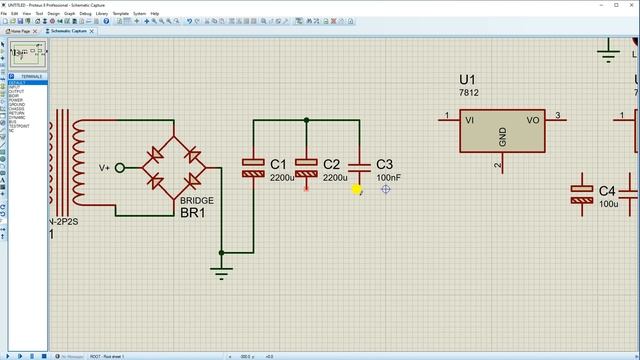The image size is (640, 360).
Task: Click the zoom out magnifier icon
Action: (162, 21)
